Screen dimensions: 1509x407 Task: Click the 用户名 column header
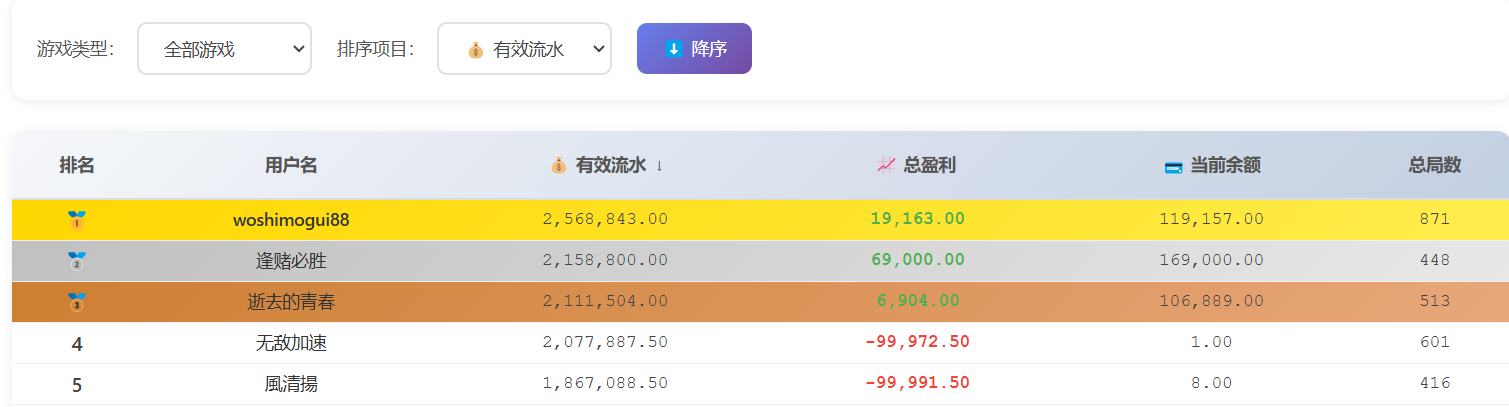pos(291,166)
